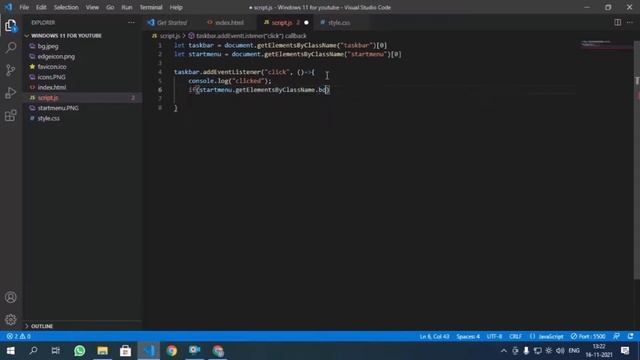Image resolution: width=640 pixels, height=360 pixels.
Task: Click the volume icon in system tray
Action: pos(560,351)
